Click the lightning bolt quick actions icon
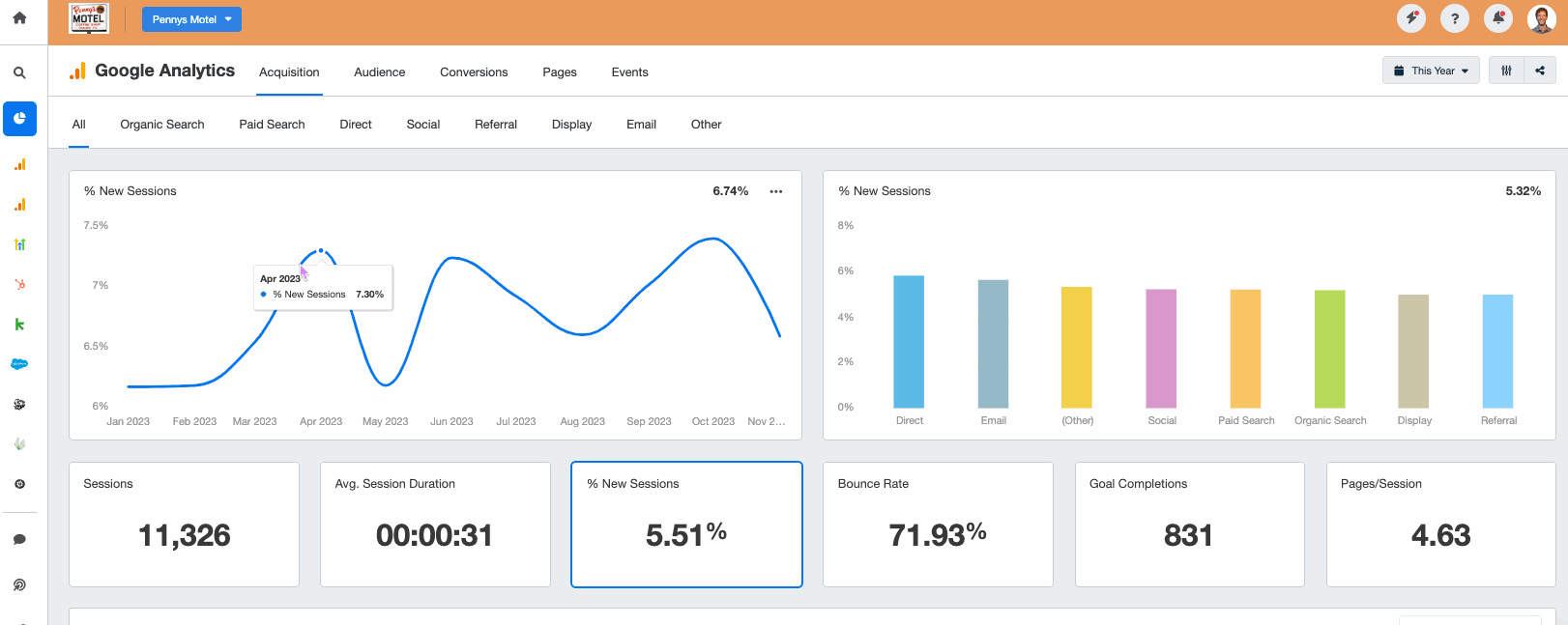The width and height of the screenshot is (1568, 625). tap(1411, 18)
